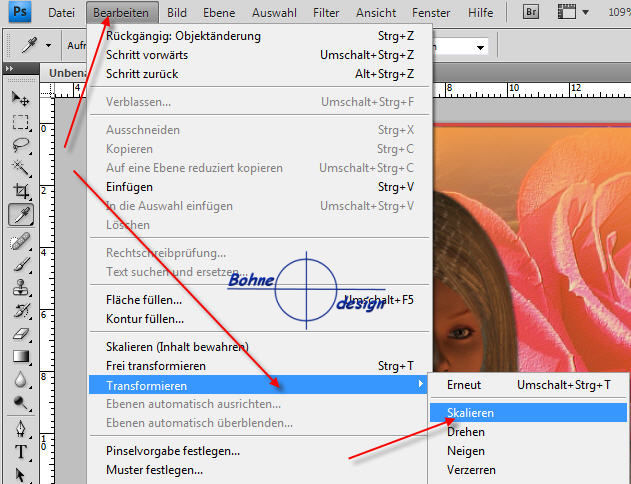Click Fläche füllen... menu entry
Image resolution: width=631 pixels, height=484 pixels.
pos(144,300)
